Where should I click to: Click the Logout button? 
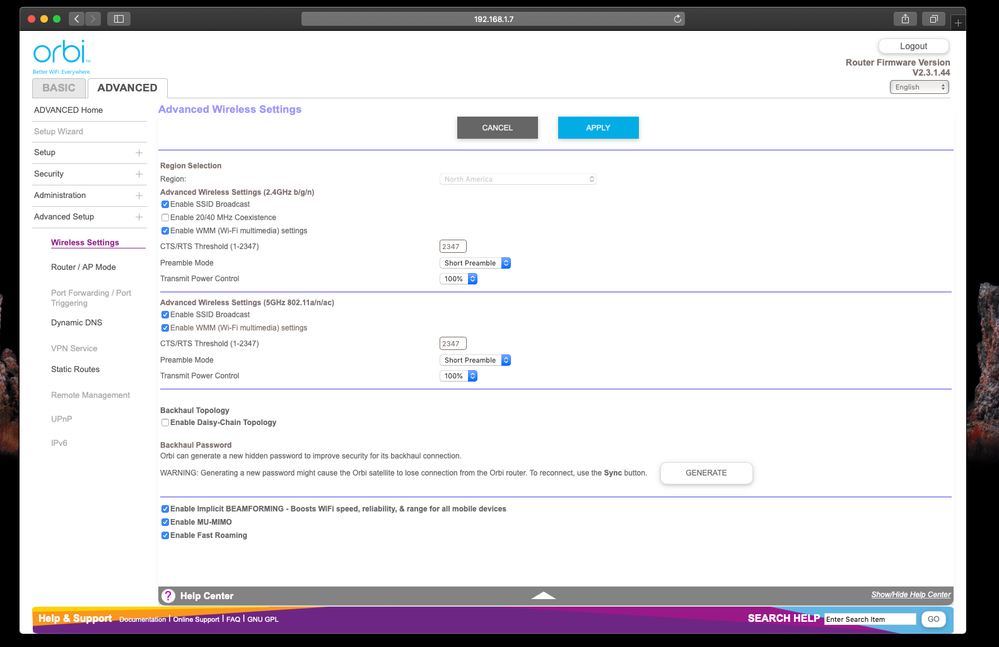[x=914, y=46]
